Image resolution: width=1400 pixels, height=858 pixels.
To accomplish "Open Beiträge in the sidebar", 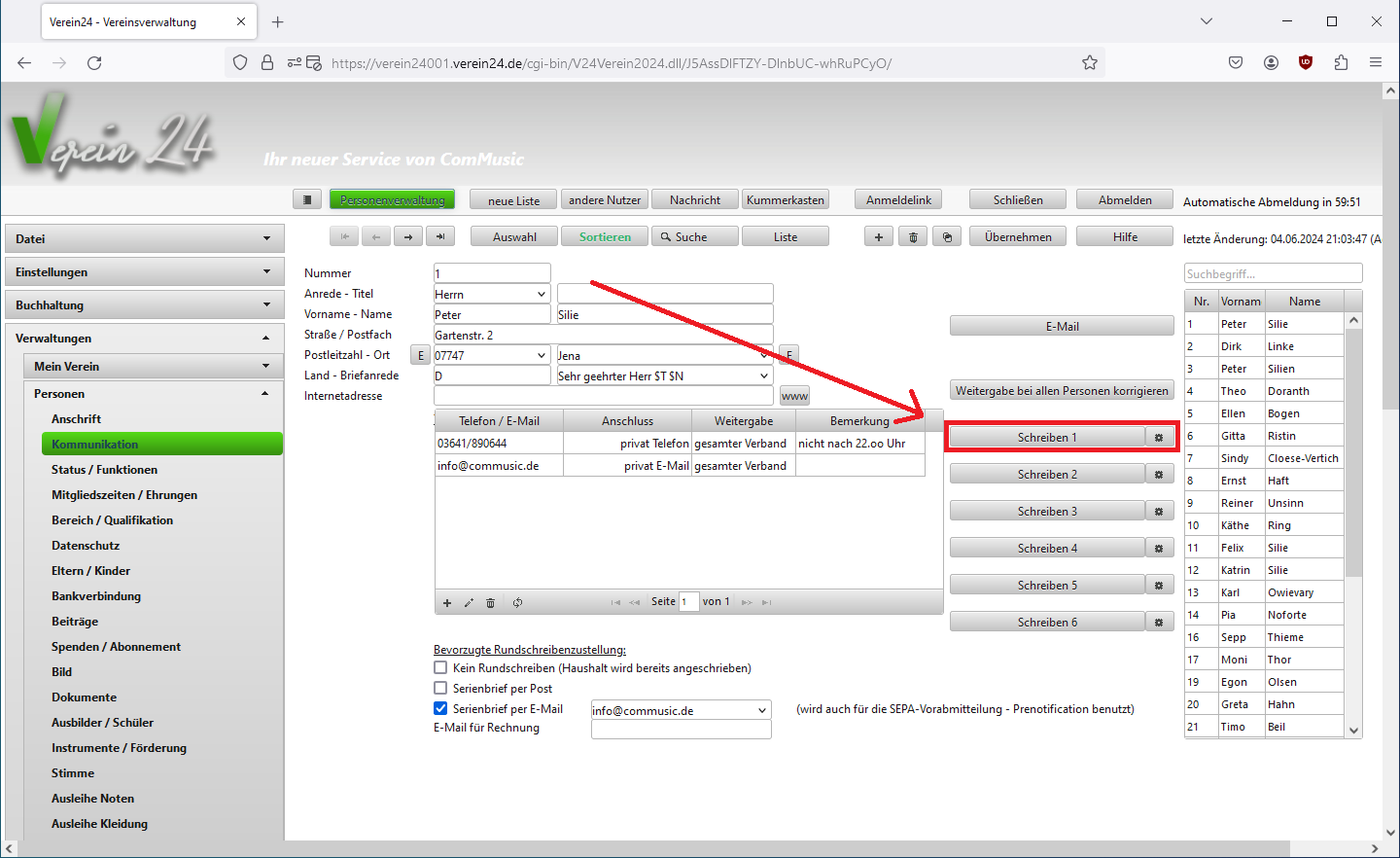I will [x=75, y=622].
